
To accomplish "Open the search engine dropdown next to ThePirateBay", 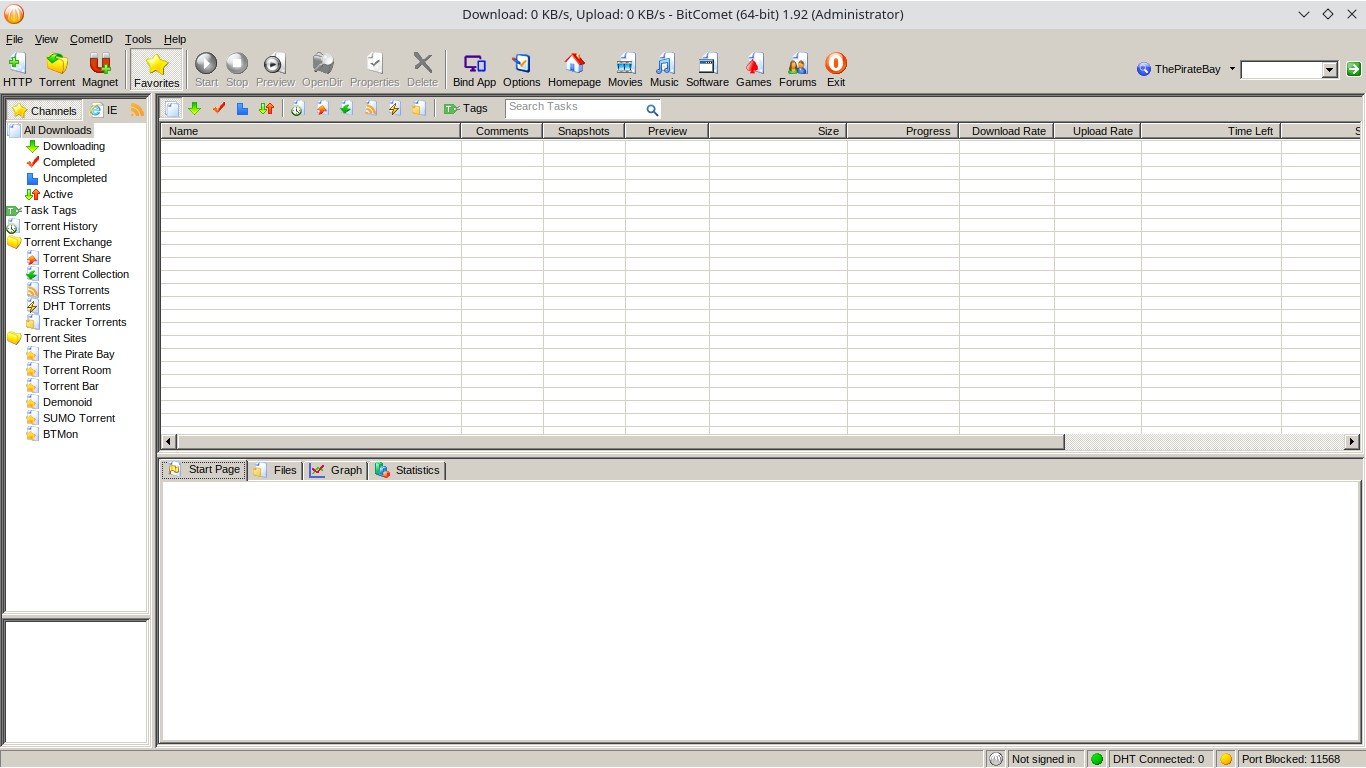I will point(1234,69).
